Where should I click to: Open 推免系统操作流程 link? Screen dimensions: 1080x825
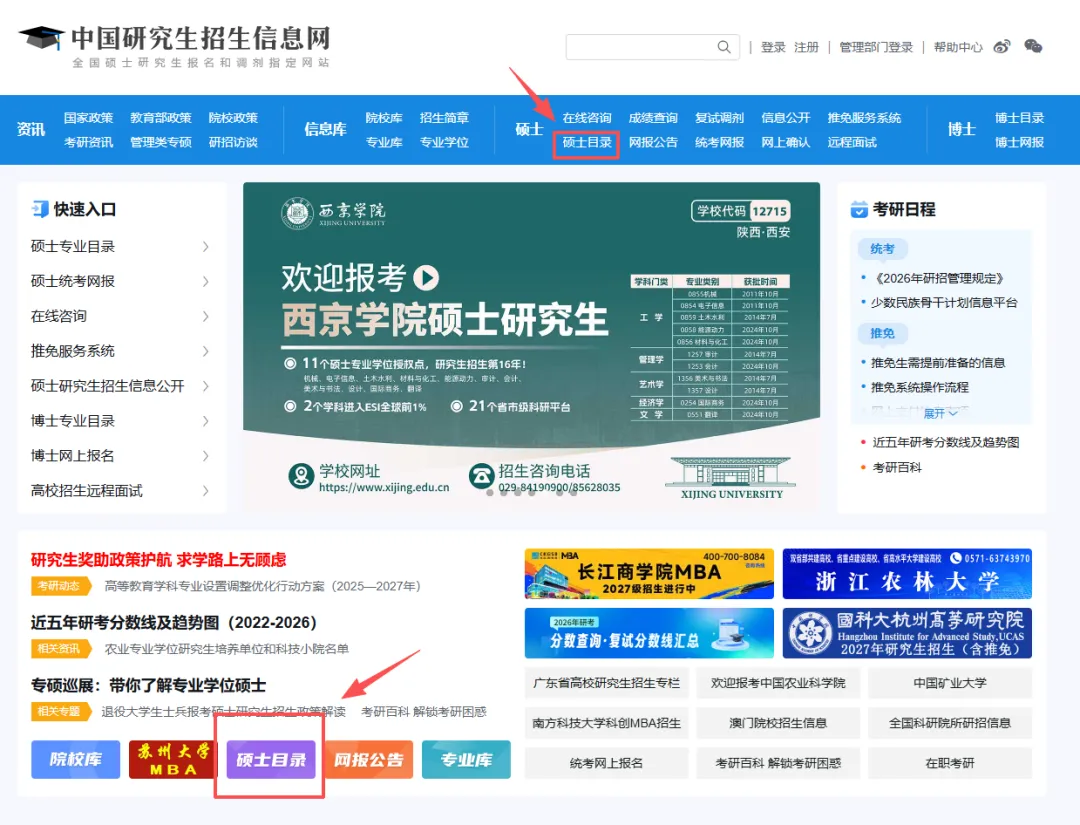pos(920,387)
